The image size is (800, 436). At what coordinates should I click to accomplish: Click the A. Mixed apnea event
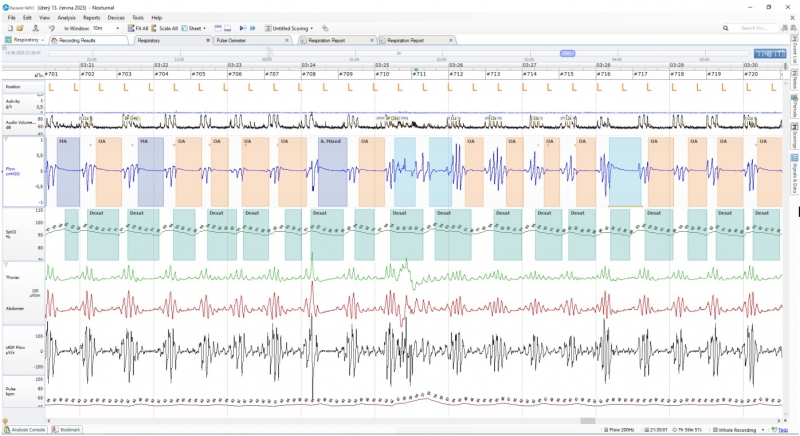(x=332, y=172)
